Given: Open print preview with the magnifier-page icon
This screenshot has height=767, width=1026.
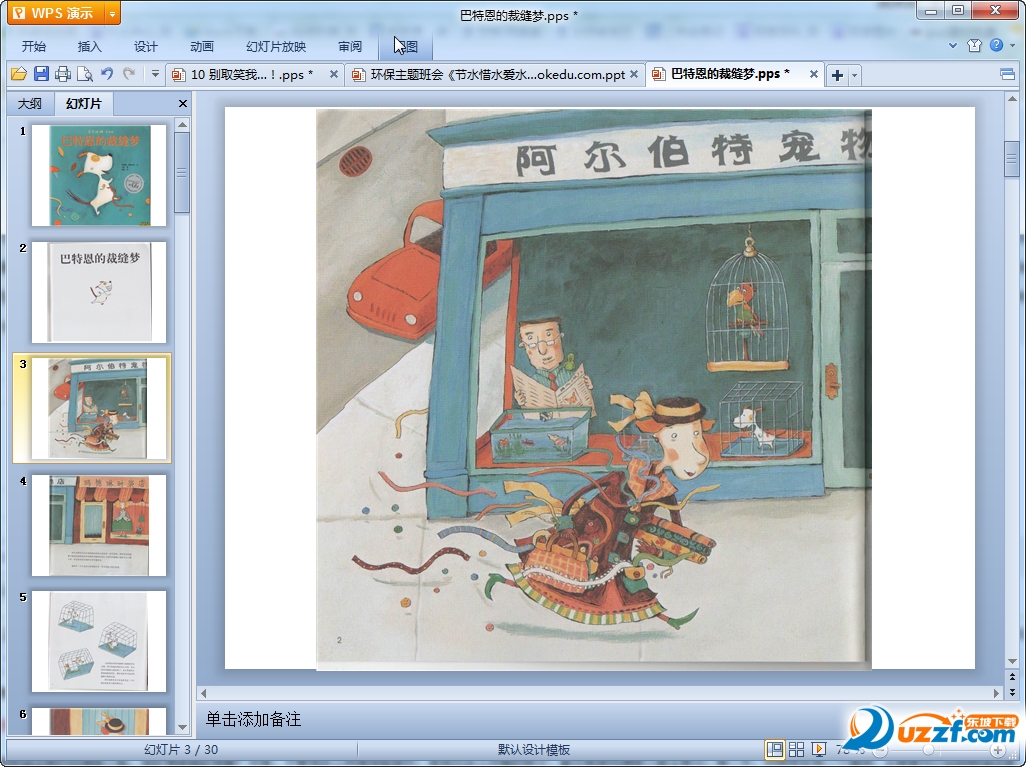Looking at the screenshot, I should 85,74.
